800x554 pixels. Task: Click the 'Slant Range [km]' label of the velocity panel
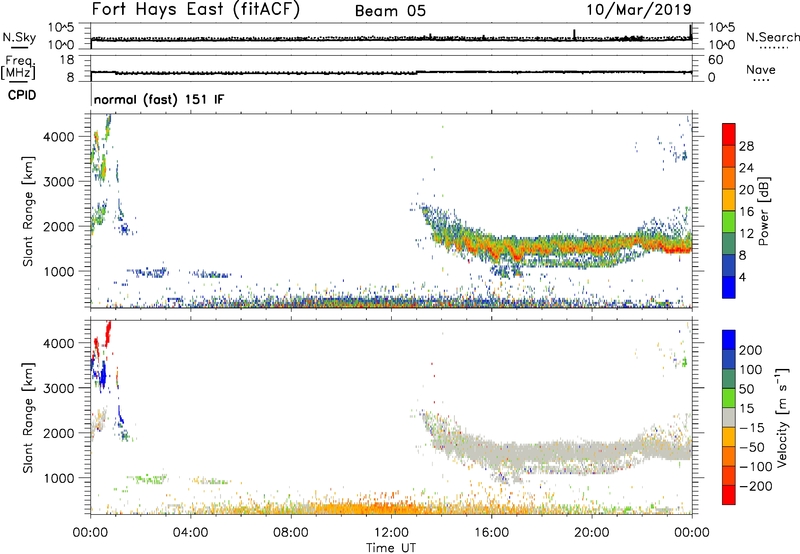click(x=28, y=418)
